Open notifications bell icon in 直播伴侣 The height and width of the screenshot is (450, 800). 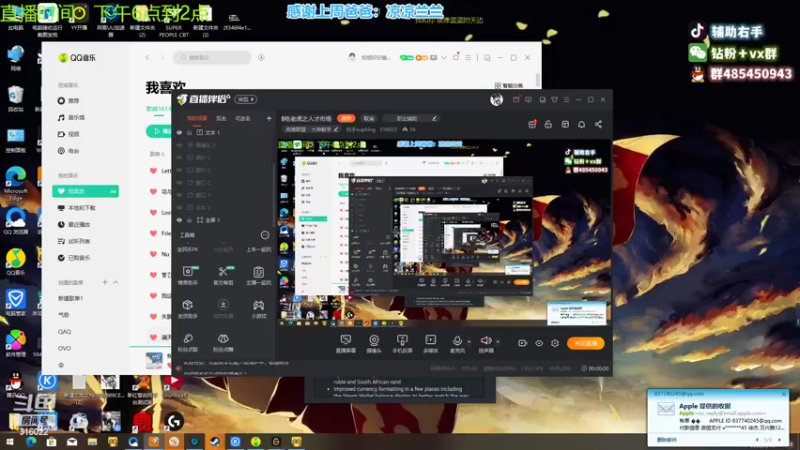click(582, 124)
